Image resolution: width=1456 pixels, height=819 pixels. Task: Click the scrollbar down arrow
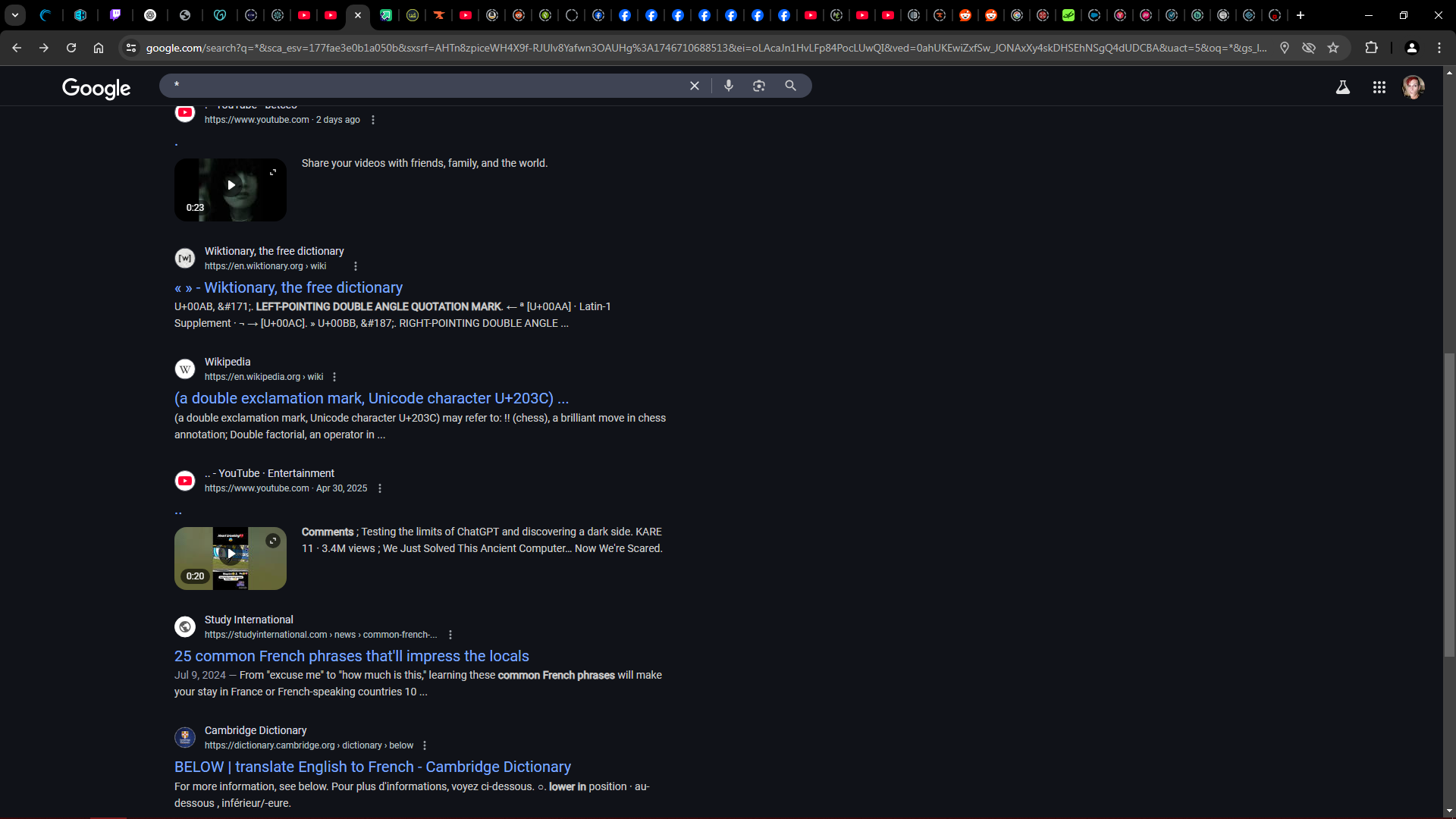[x=1449, y=811]
